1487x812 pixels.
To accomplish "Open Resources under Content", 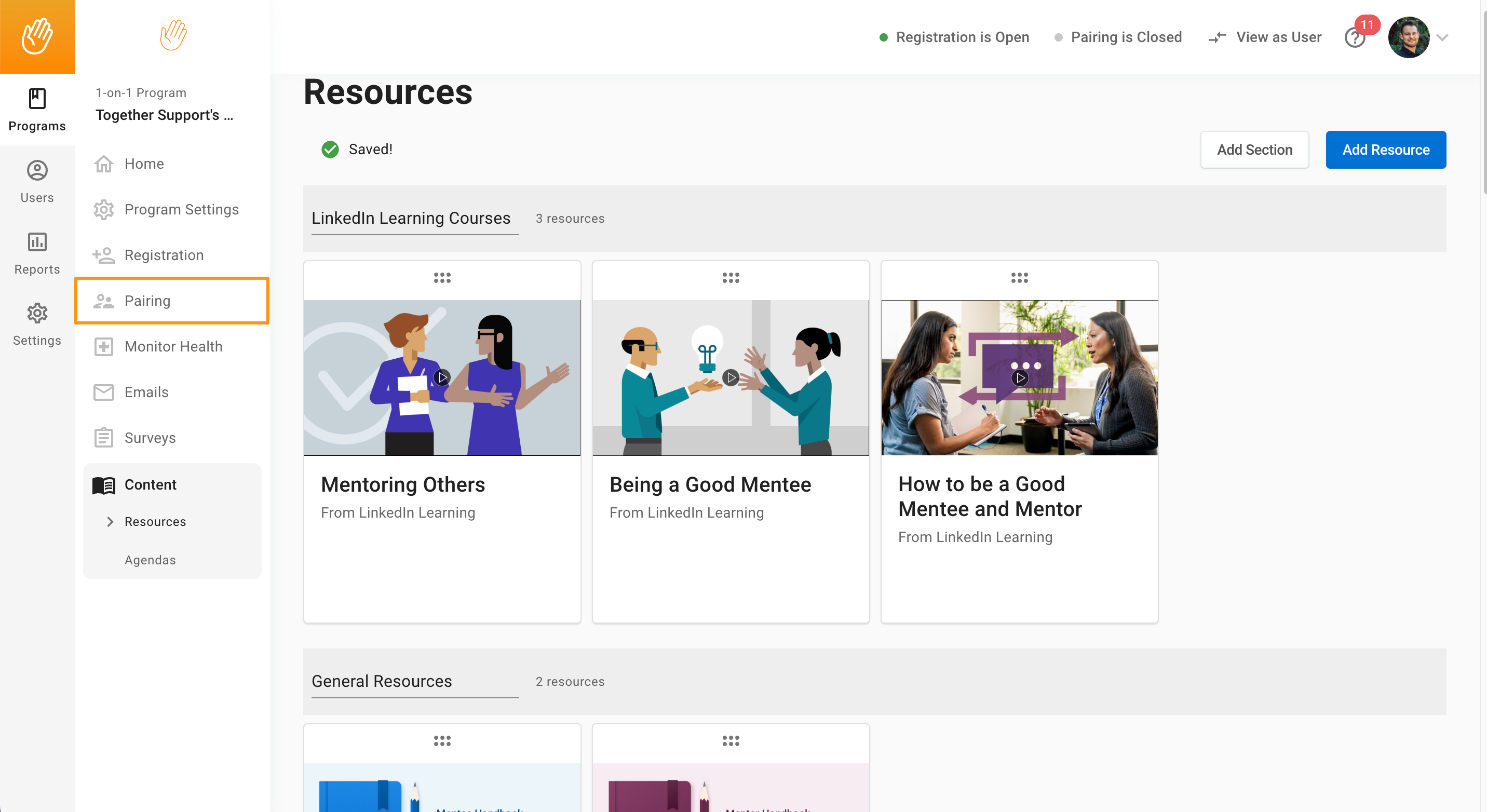I will pos(155,522).
